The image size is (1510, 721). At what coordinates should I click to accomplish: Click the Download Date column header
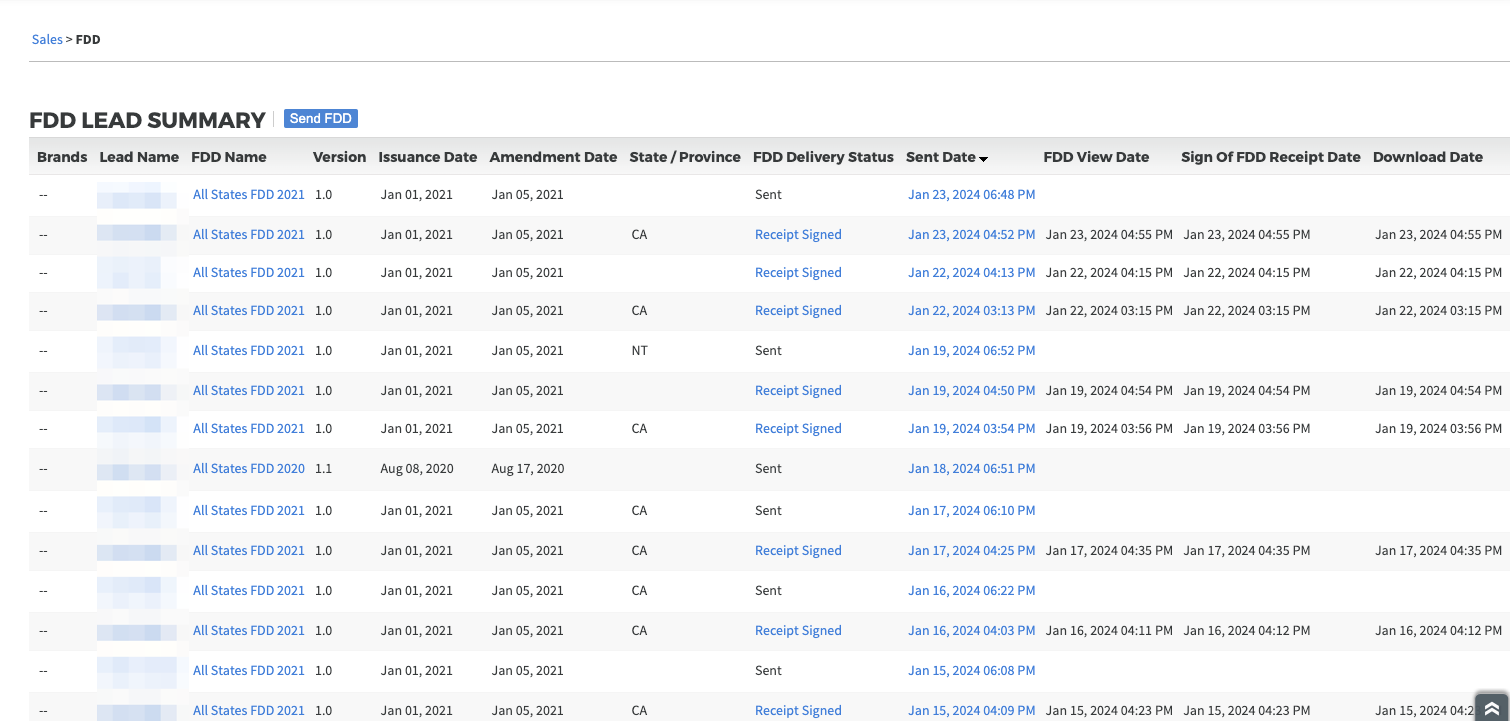[x=1428, y=157]
